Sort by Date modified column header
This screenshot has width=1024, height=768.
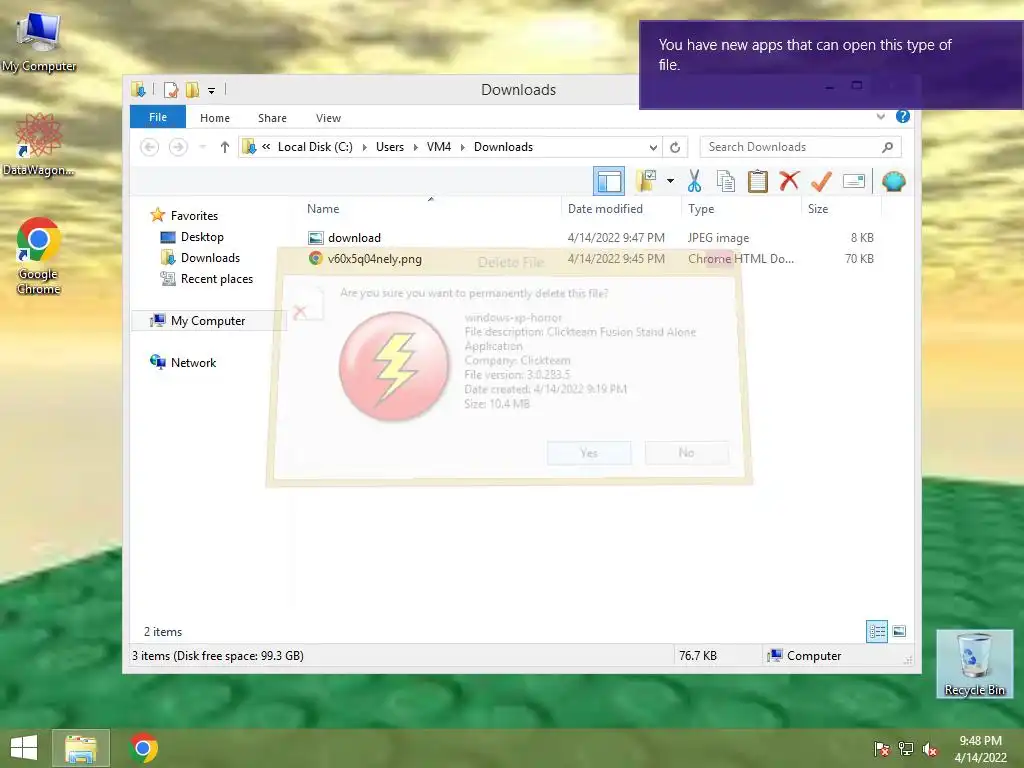621,208
